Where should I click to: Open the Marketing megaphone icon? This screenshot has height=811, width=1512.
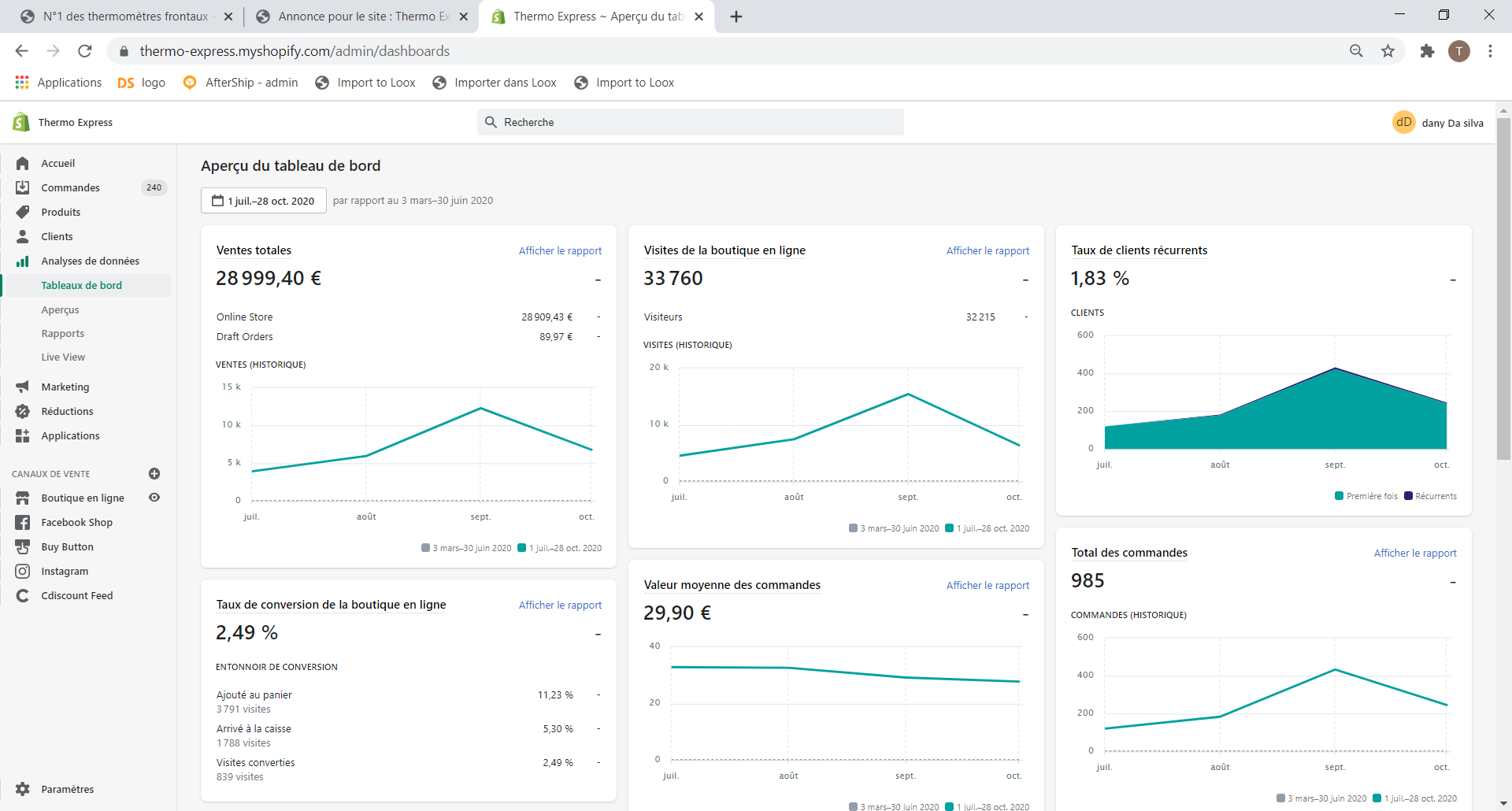coord(22,387)
